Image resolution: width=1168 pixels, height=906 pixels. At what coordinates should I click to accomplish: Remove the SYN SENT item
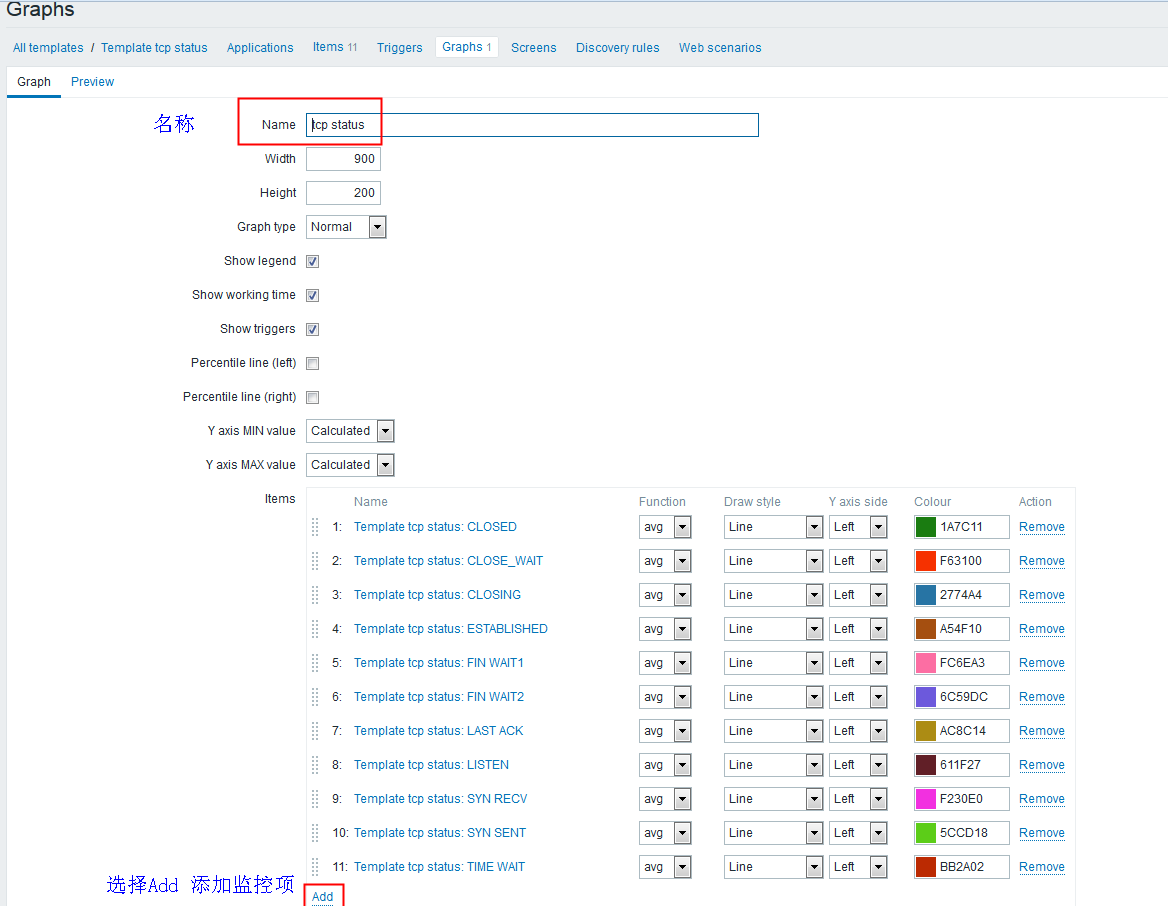point(1041,833)
